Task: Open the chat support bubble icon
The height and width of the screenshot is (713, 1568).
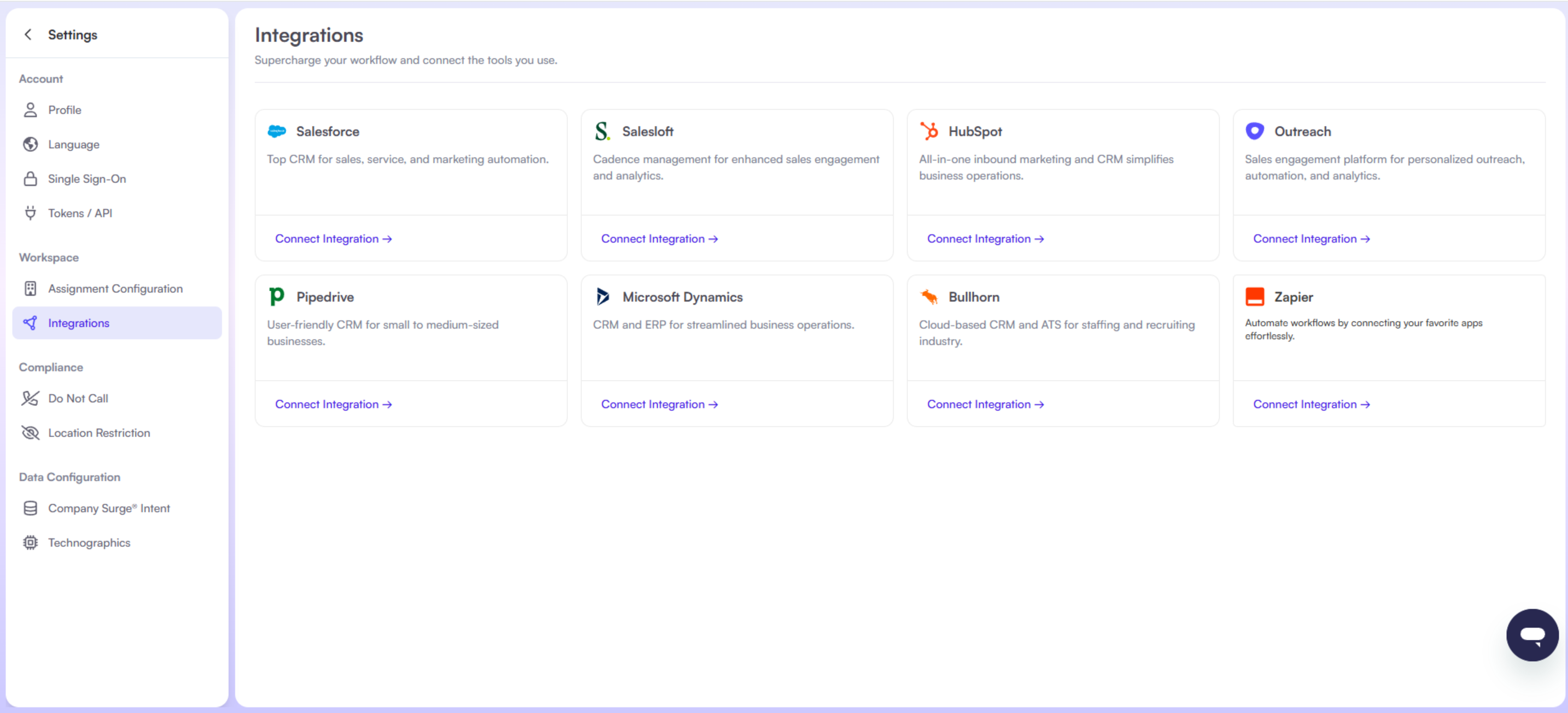Action: click(1531, 634)
